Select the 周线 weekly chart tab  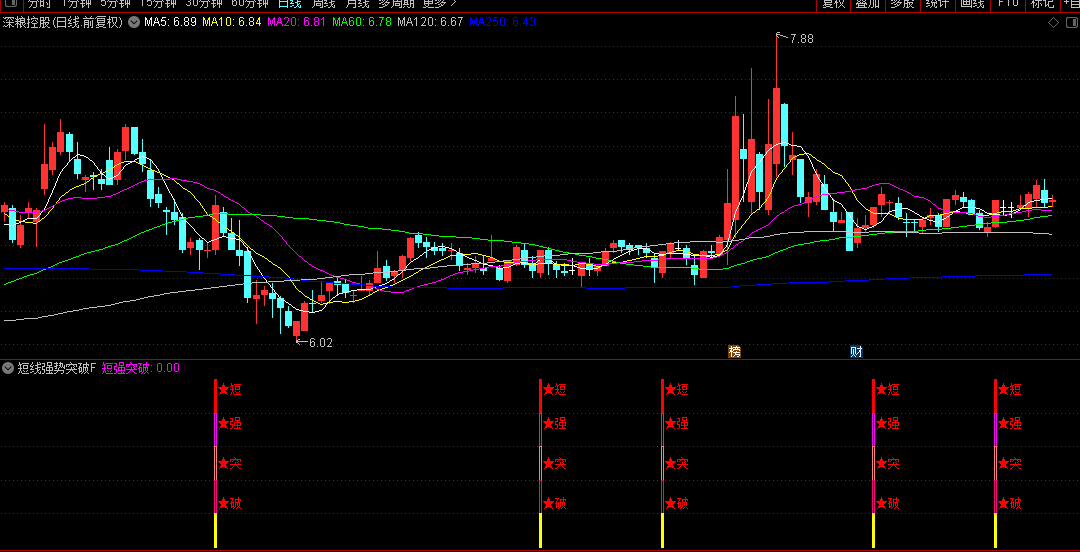(x=324, y=3)
